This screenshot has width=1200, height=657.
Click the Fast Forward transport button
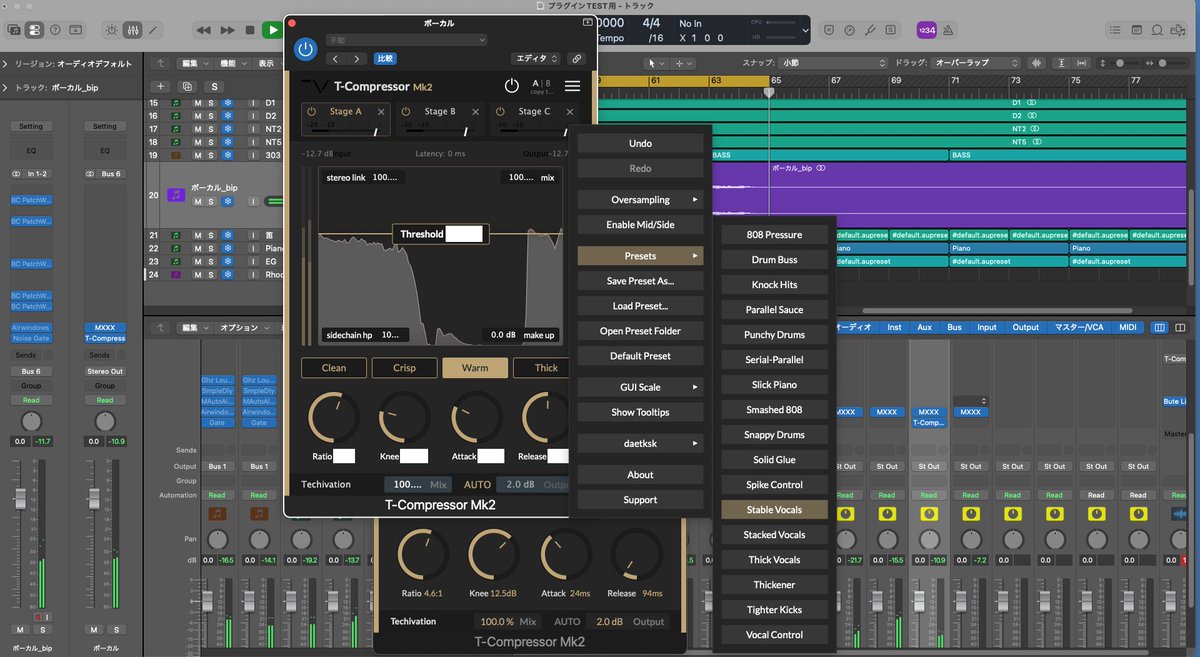pos(227,31)
